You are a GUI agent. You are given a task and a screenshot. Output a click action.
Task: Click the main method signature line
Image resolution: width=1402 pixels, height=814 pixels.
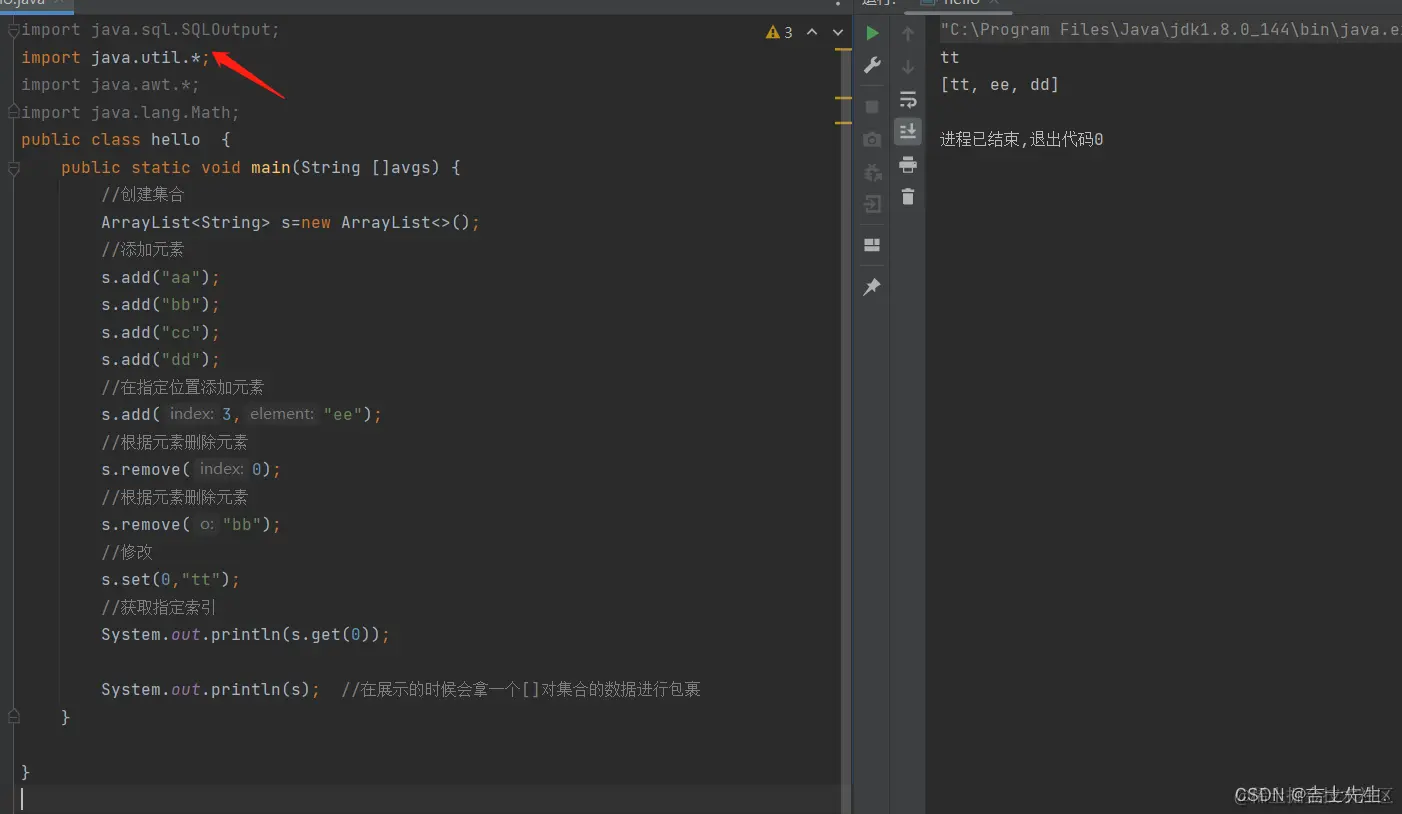[x=261, y=168]
